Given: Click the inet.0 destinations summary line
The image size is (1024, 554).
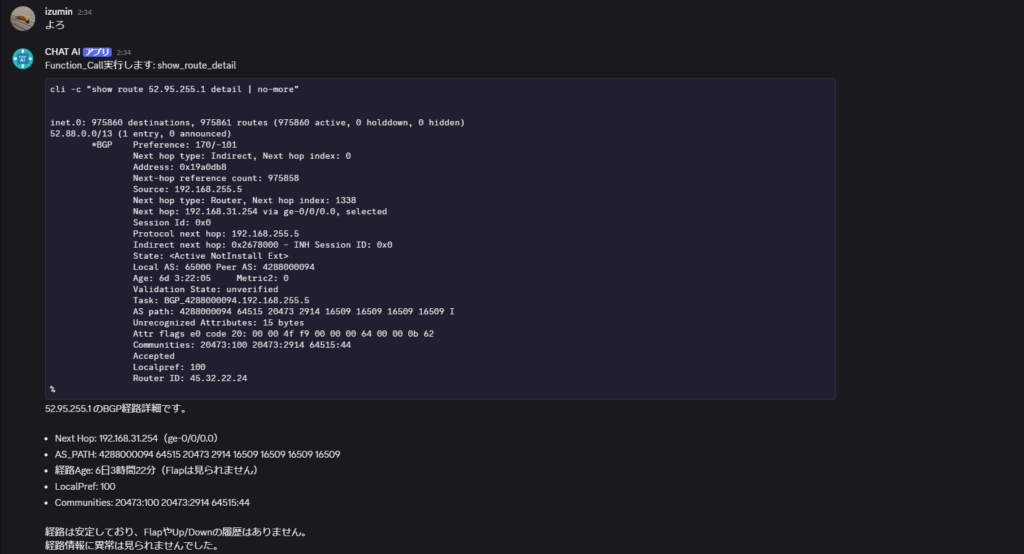Looking at the screenshot, I should point(257,123).
